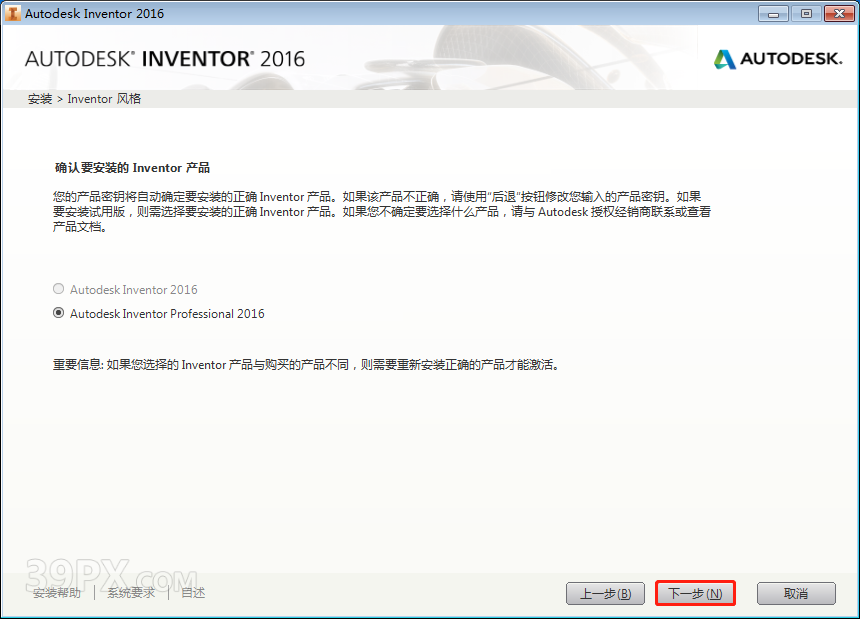Click the 下一步(N) next button

695,592
